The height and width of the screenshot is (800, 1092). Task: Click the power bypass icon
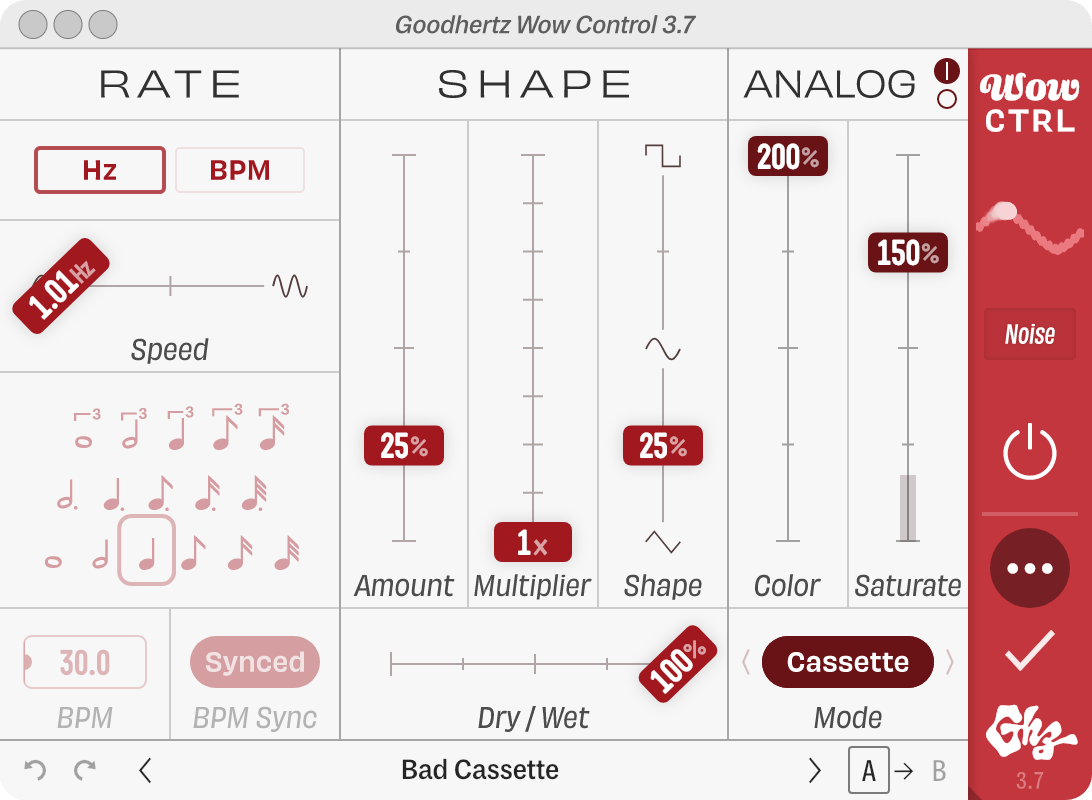[x=1029, y=453]
